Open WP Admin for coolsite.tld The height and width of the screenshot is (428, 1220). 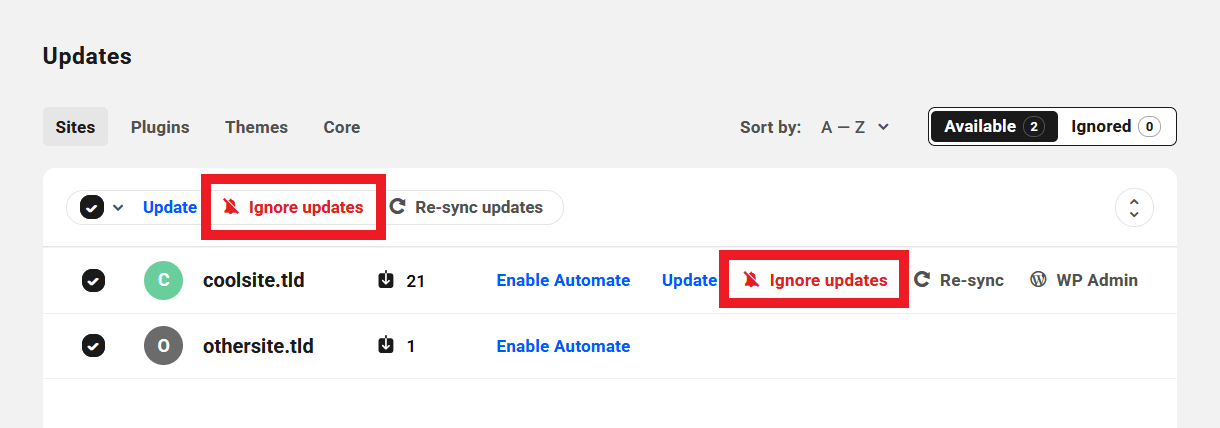[x=1084, y=280]
